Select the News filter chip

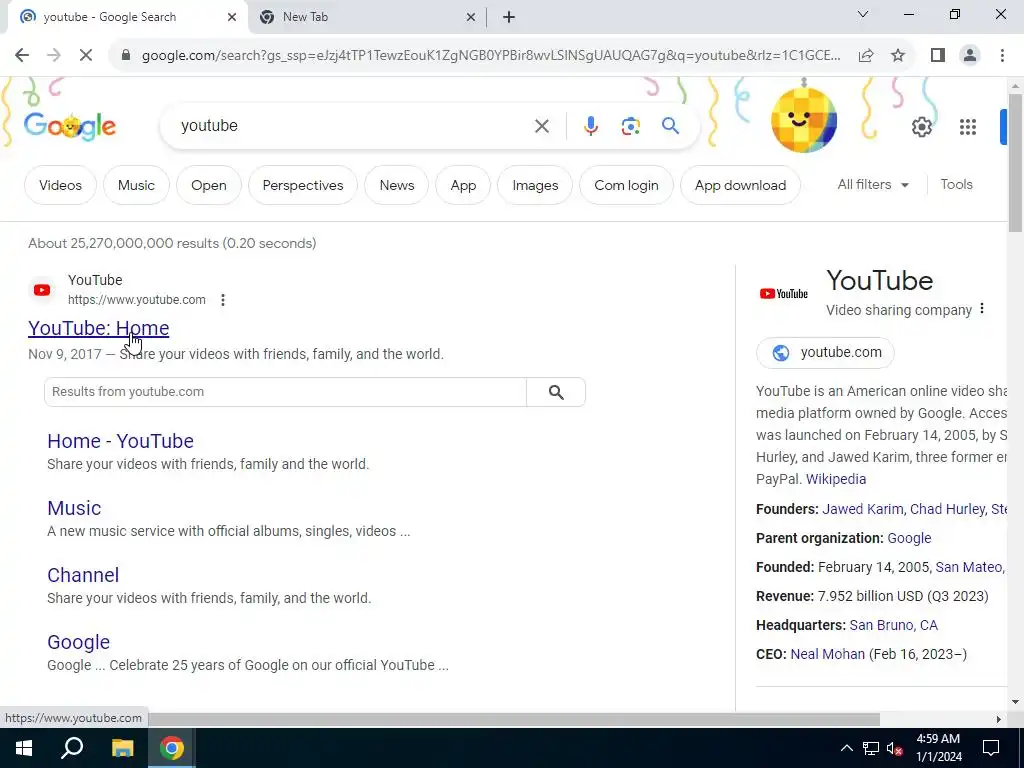click(396, 185)
